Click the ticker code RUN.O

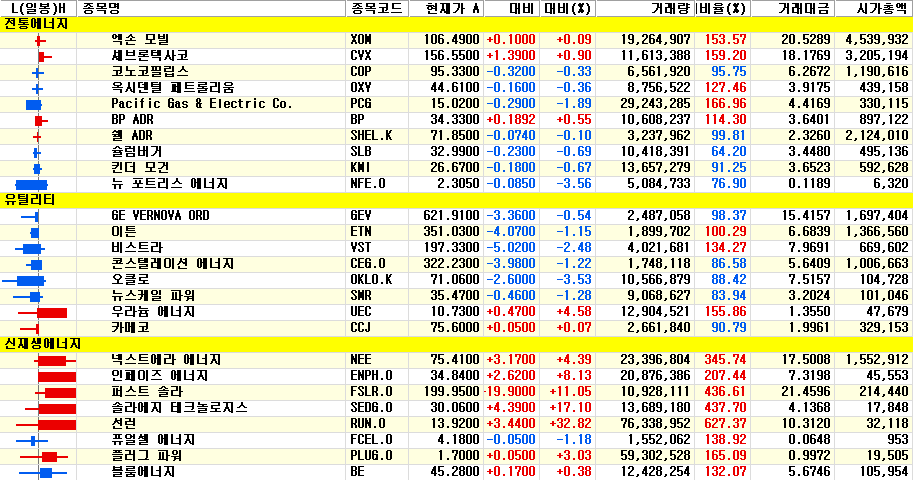click(368, 423)
